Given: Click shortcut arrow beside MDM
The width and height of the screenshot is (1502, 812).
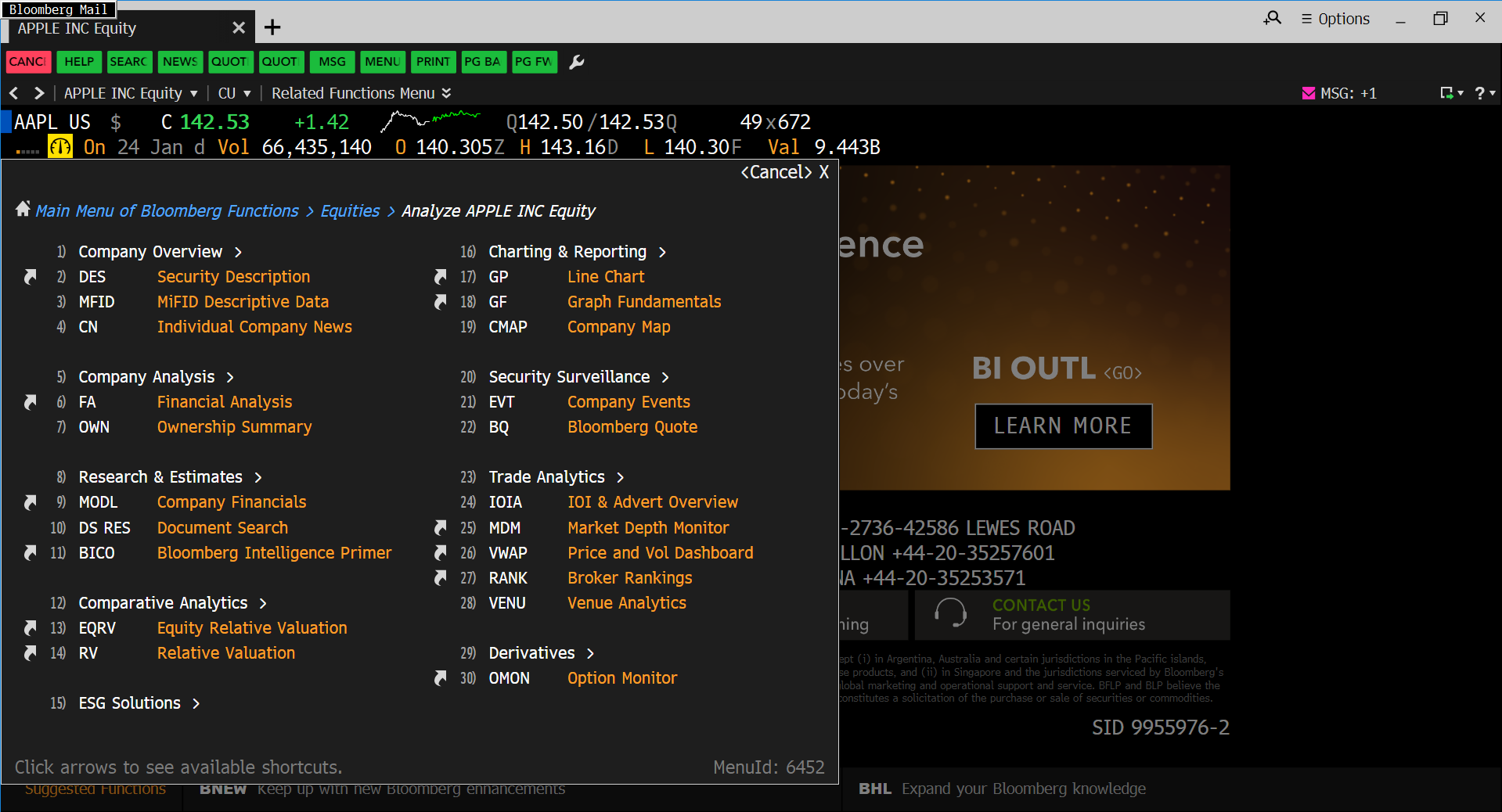Looking at the screenshot, I should click(x=441, y=527).
